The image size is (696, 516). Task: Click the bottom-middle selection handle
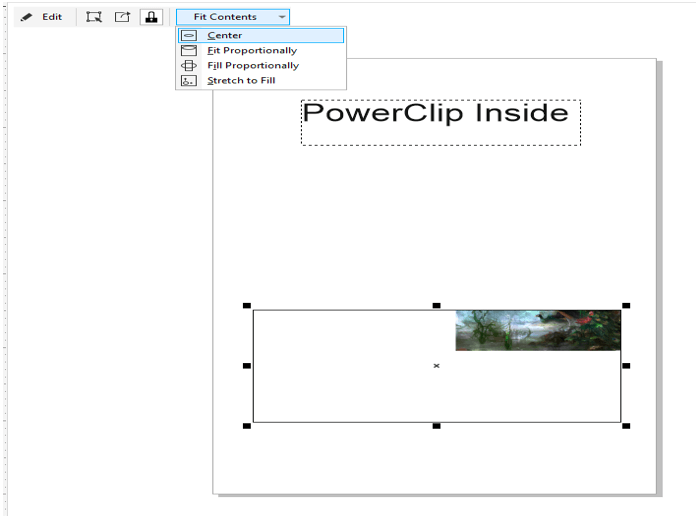[436, 426]
